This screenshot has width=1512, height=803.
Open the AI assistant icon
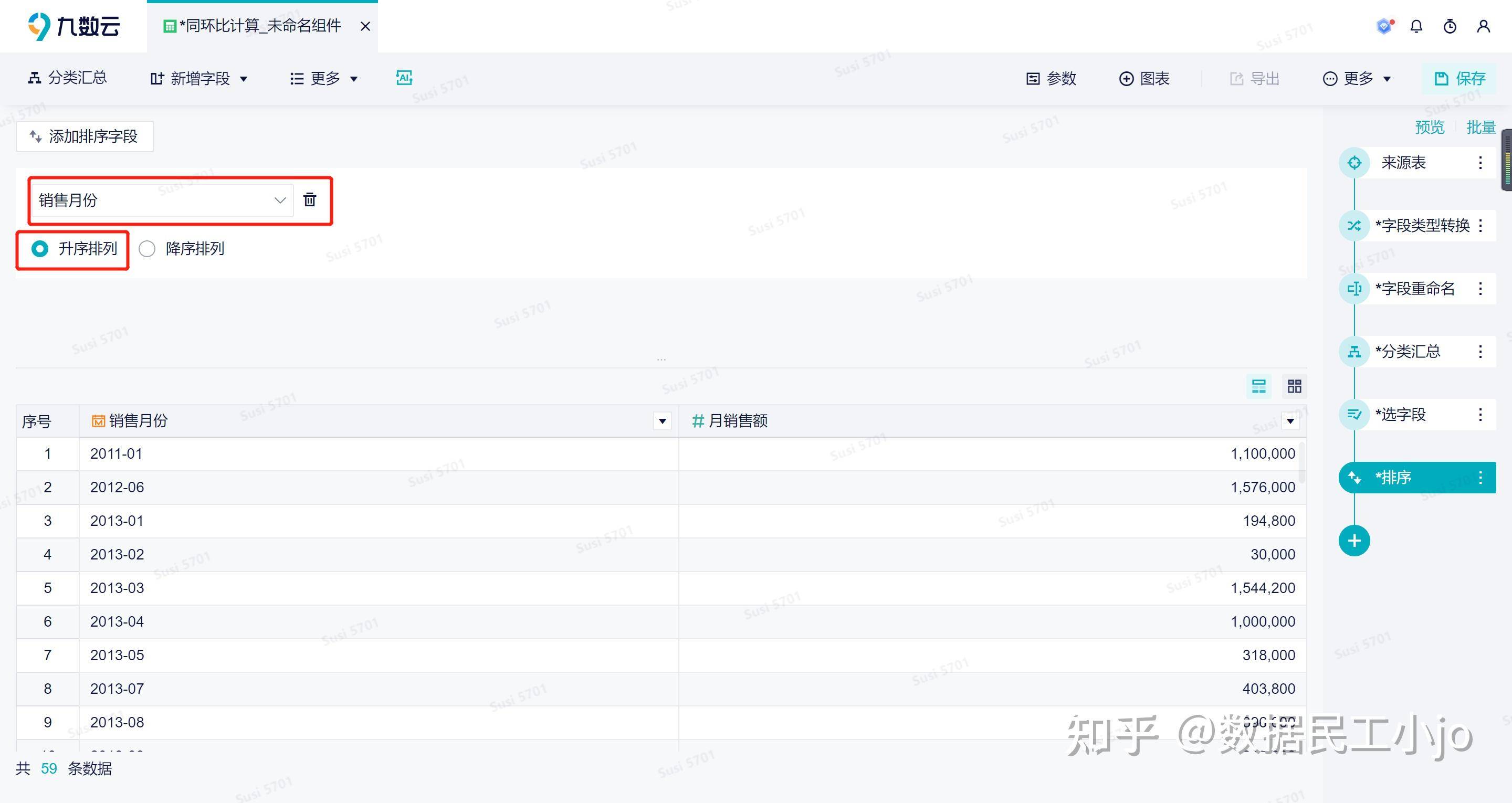(x=404, y=78)
